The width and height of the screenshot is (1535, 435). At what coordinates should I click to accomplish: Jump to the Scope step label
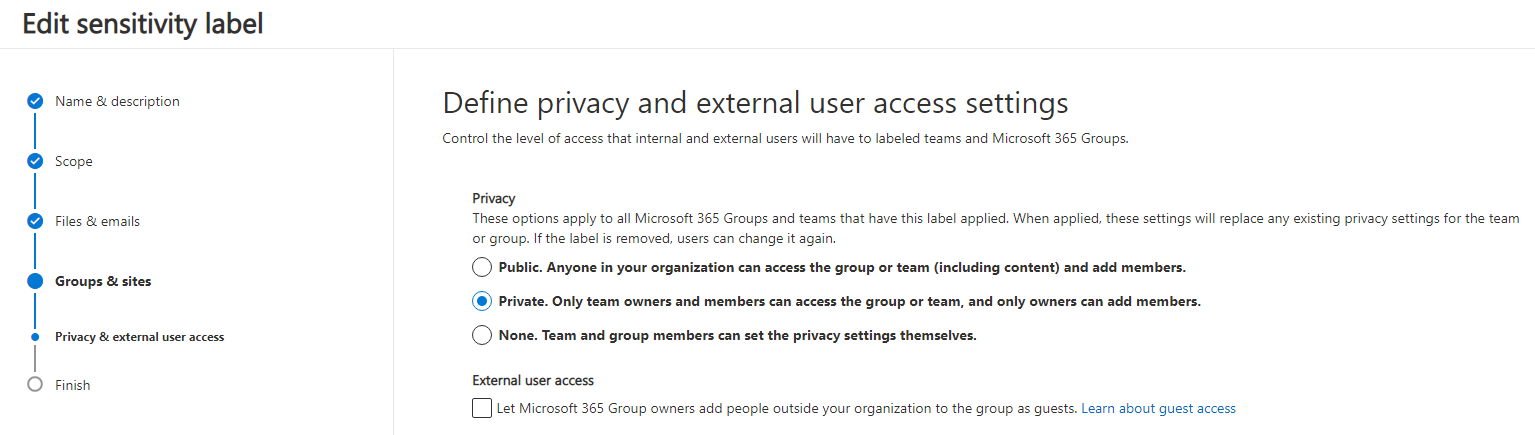(74, 161)
